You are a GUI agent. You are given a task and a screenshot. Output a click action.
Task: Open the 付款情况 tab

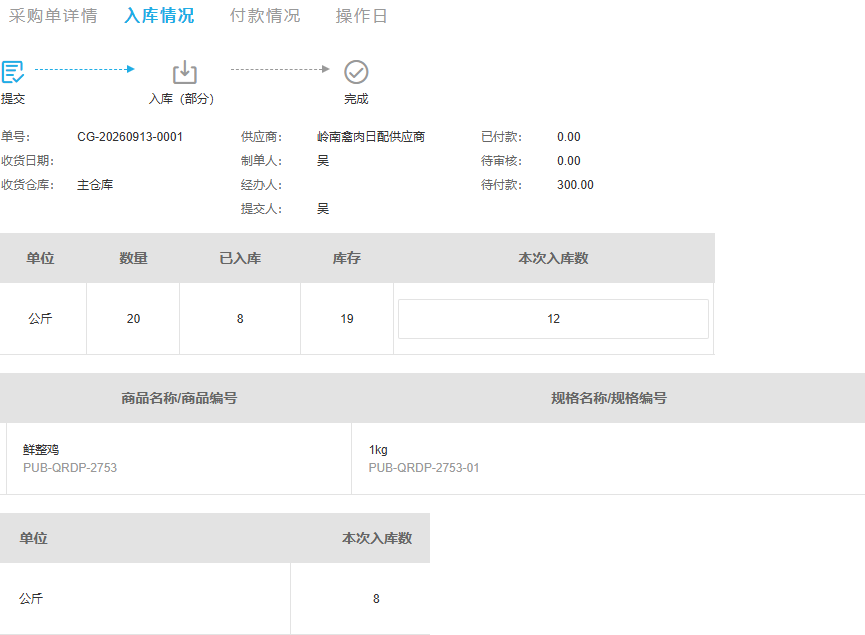tap(265, 15)
